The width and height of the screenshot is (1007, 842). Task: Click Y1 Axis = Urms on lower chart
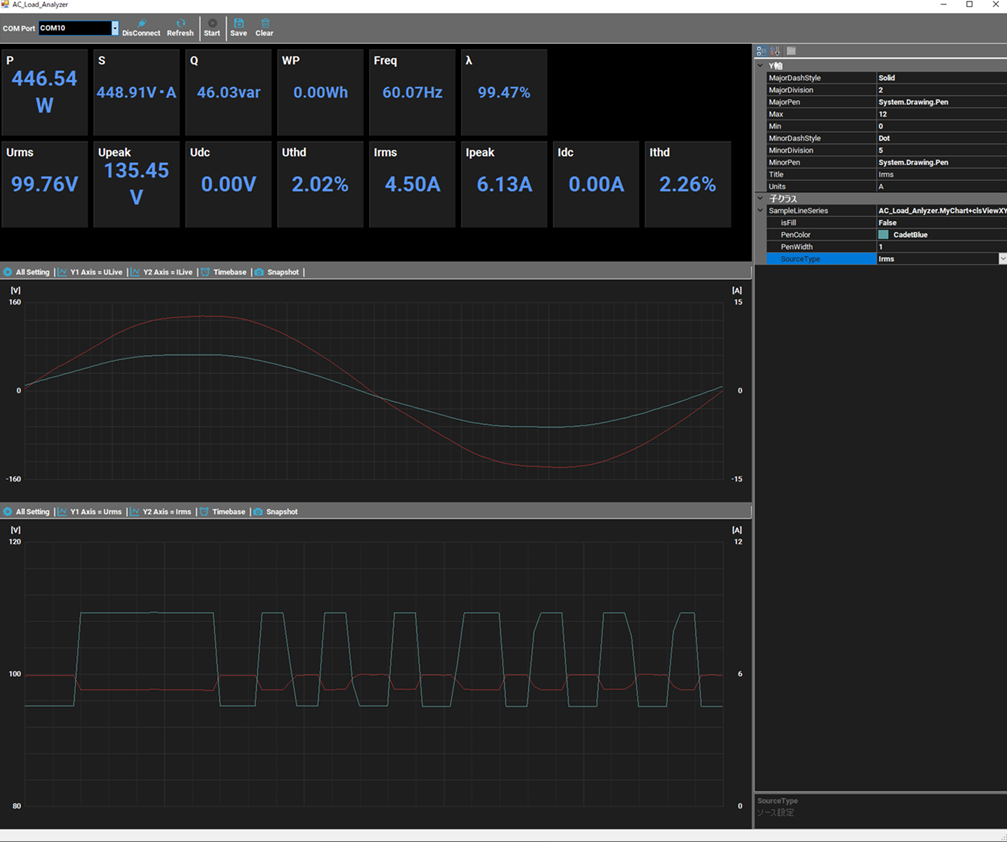[x=89, y=512]
